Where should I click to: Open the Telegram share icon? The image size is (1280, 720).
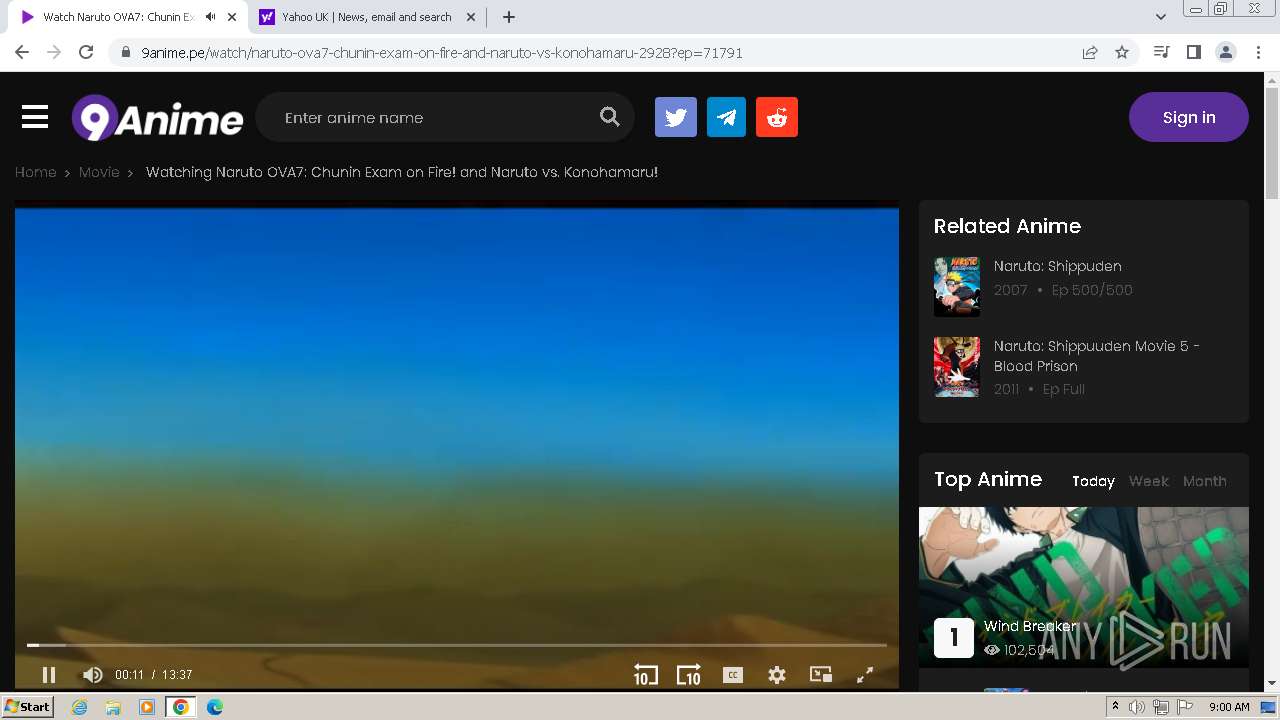click(x=726, y=117)
